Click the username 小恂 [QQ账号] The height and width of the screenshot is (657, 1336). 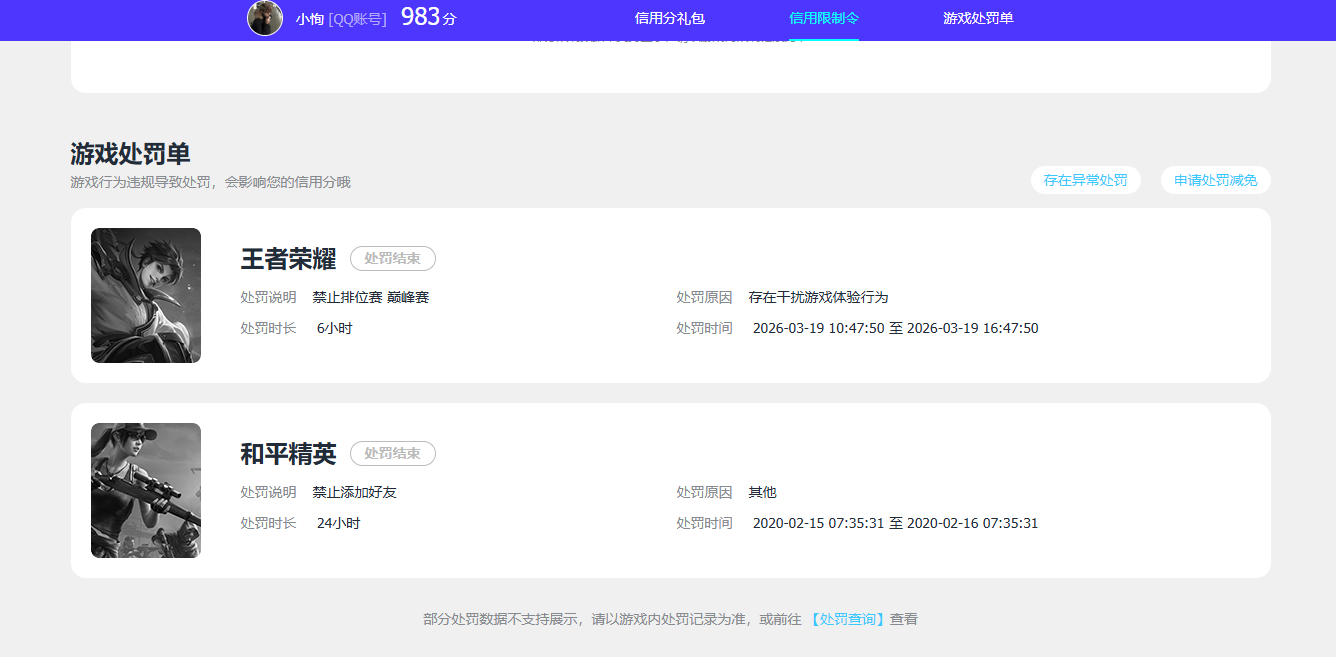pos(341,19)
